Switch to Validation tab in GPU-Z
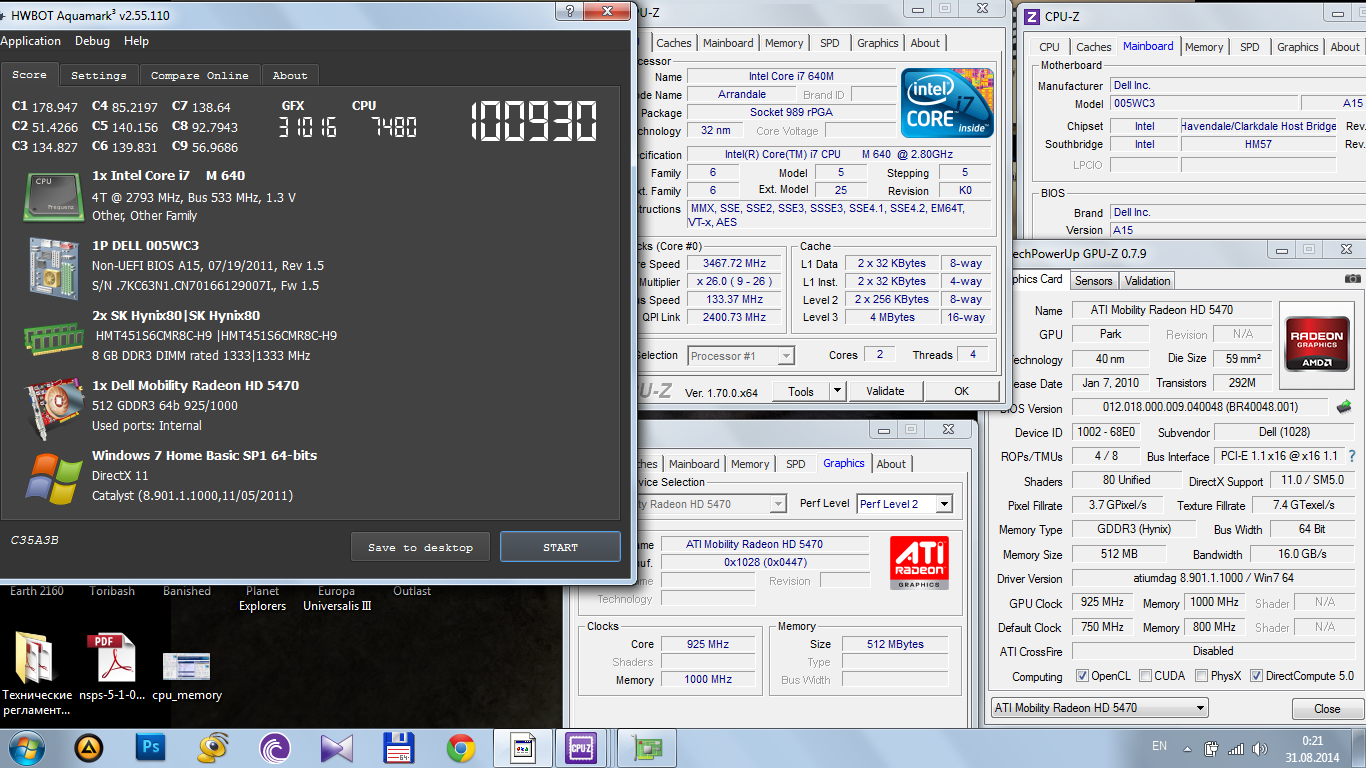Screen dimensions: 1366x768 coord(1147,281)
